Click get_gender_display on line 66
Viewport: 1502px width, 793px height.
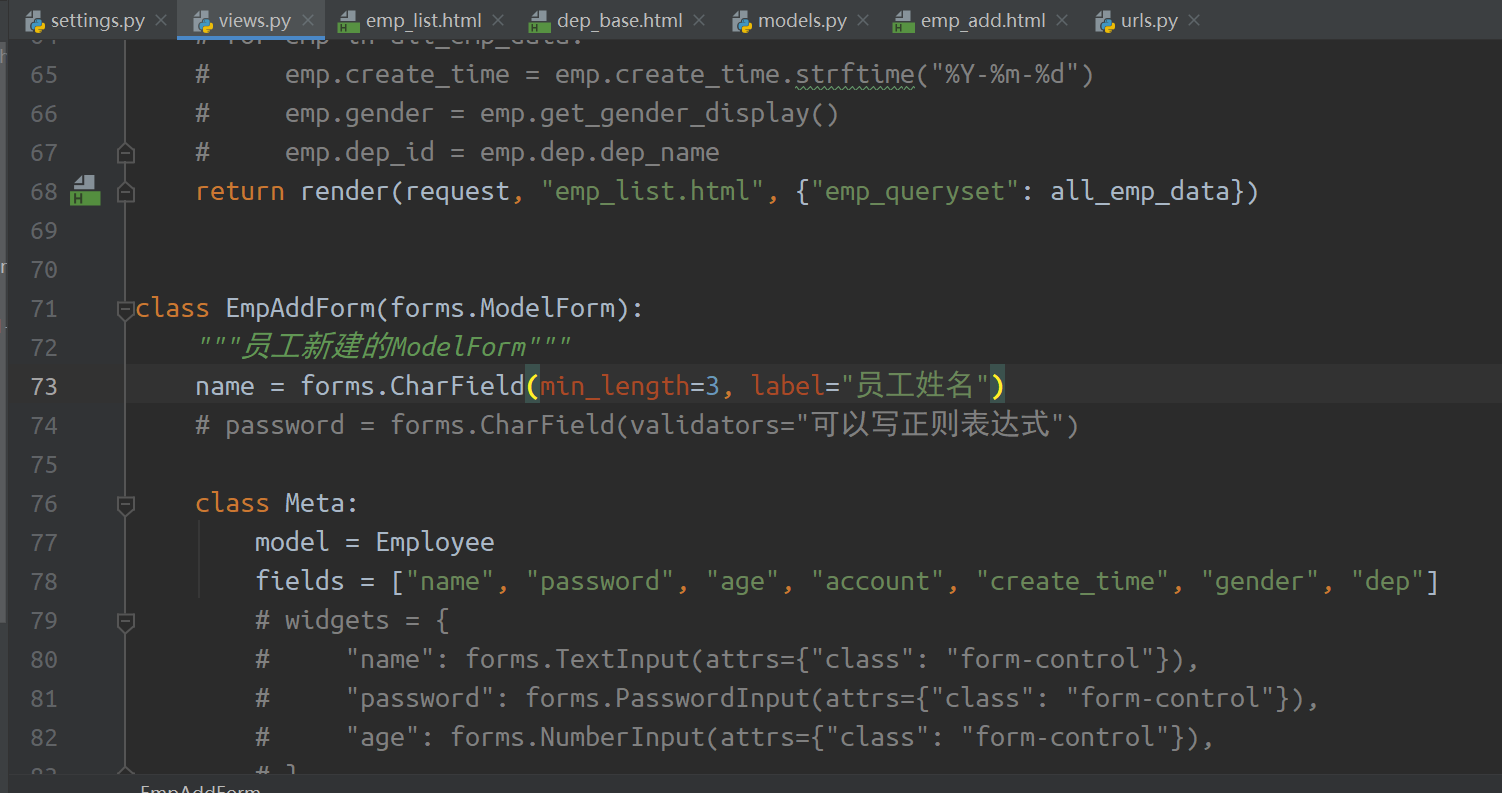click(x=673, y=113)
